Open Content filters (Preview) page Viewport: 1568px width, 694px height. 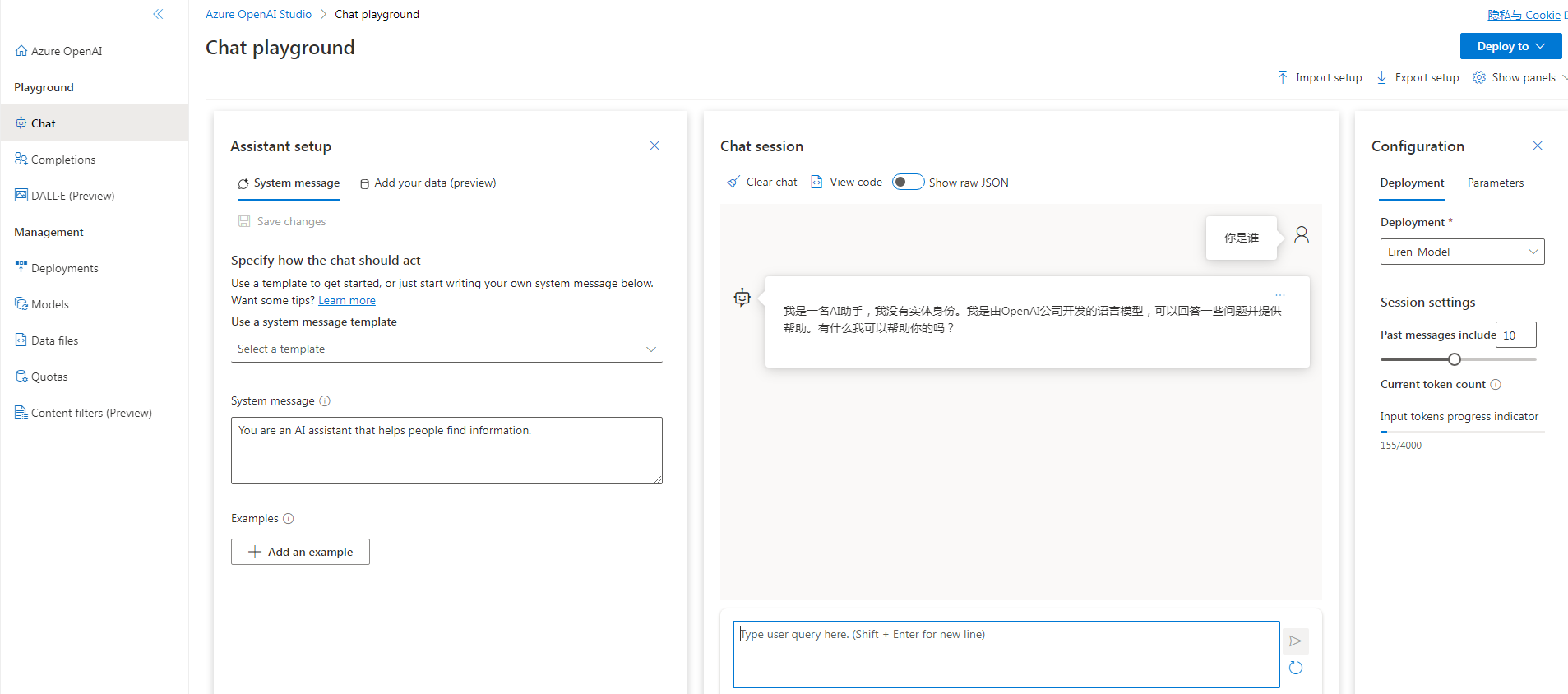click(83, 413)
